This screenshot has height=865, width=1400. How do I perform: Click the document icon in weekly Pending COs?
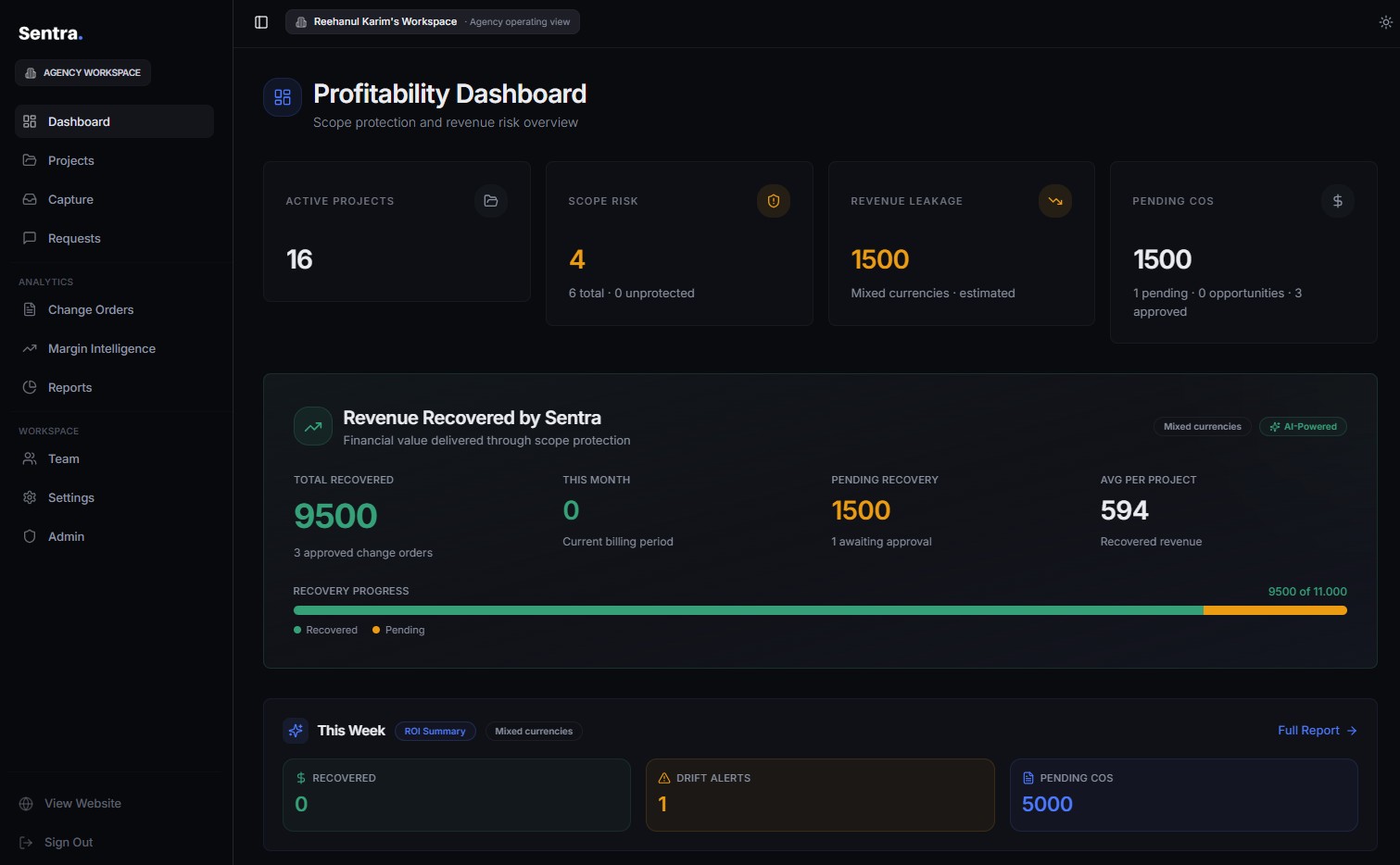1028,778
